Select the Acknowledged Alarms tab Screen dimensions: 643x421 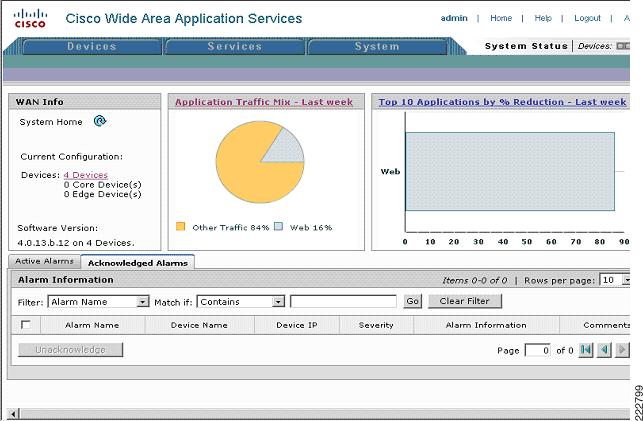pos(138,263)
